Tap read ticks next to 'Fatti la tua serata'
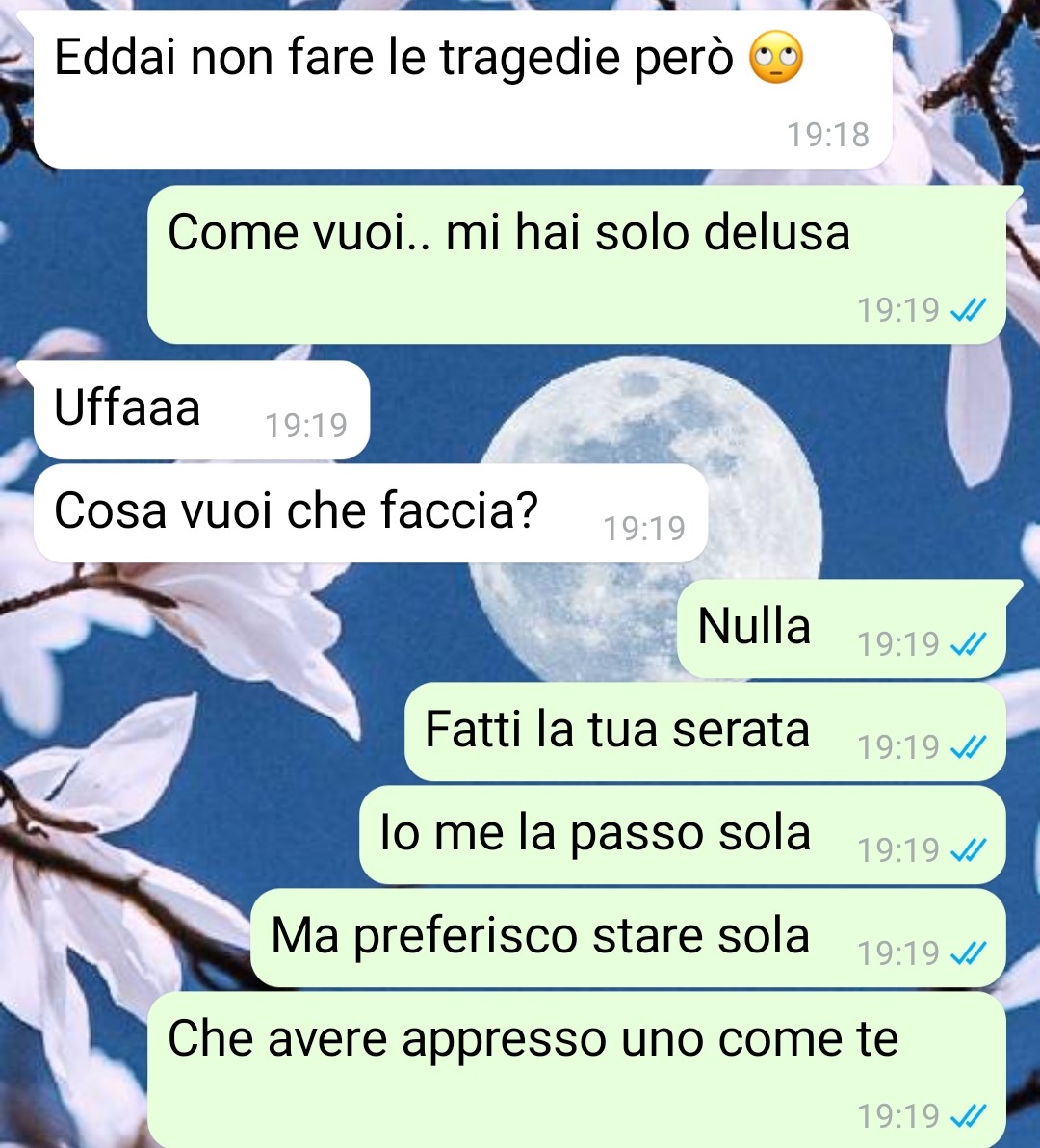 click(x=968, y=747)
